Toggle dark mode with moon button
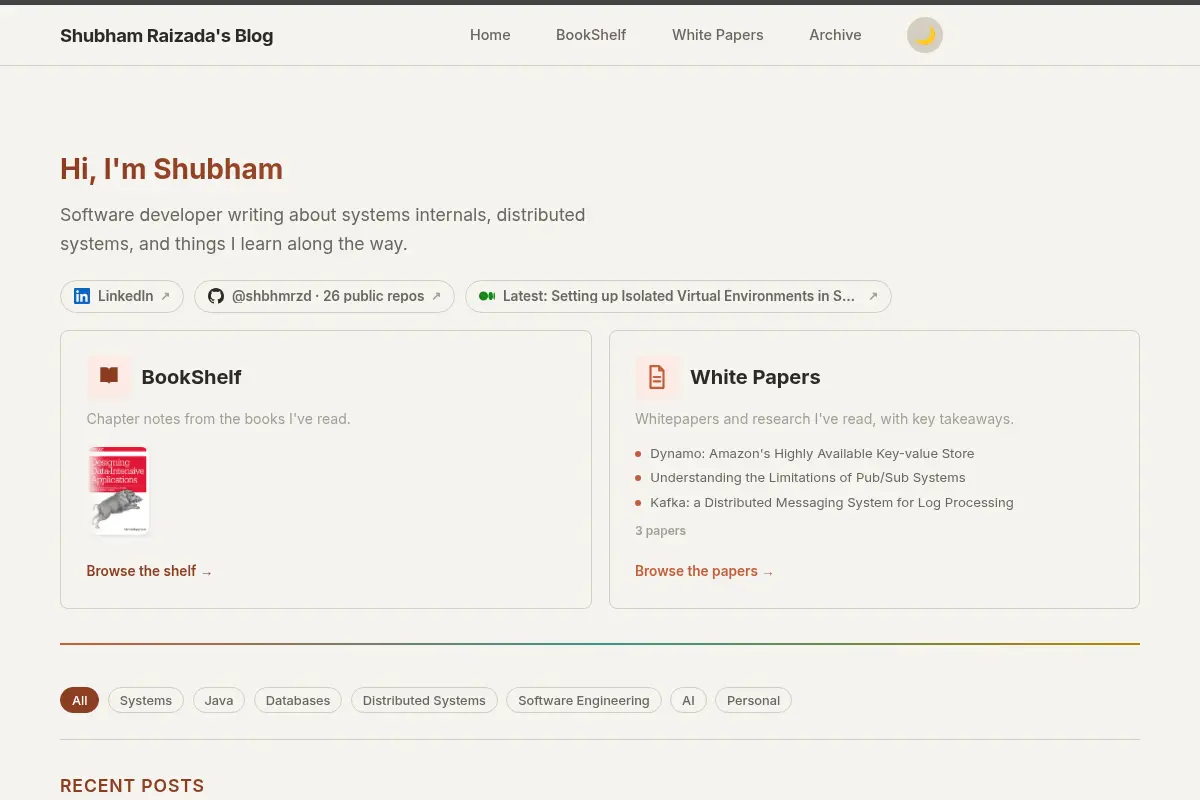The image size is (1200, 800). click(925, 35)
